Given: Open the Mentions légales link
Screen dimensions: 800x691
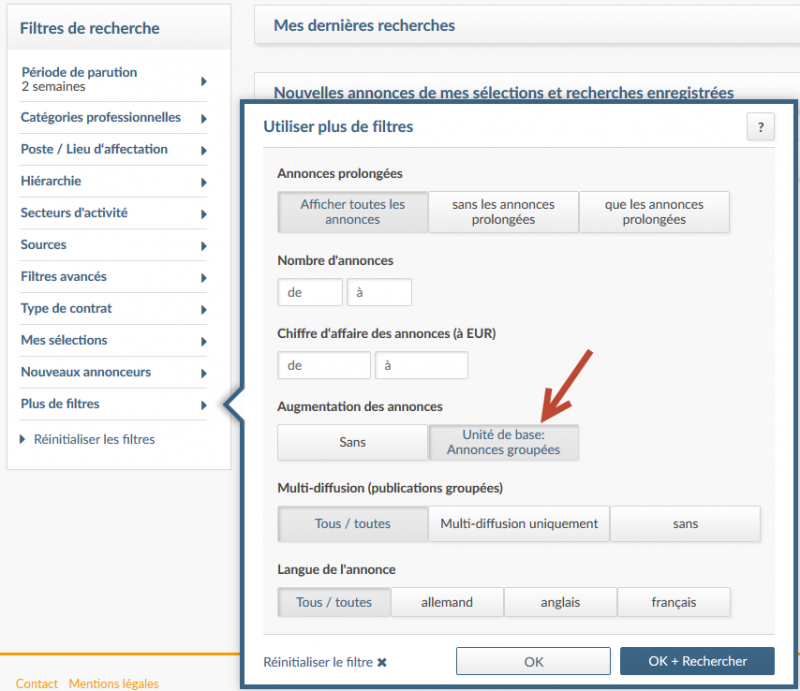Looking at the screenshot, I should click(113, 683).
